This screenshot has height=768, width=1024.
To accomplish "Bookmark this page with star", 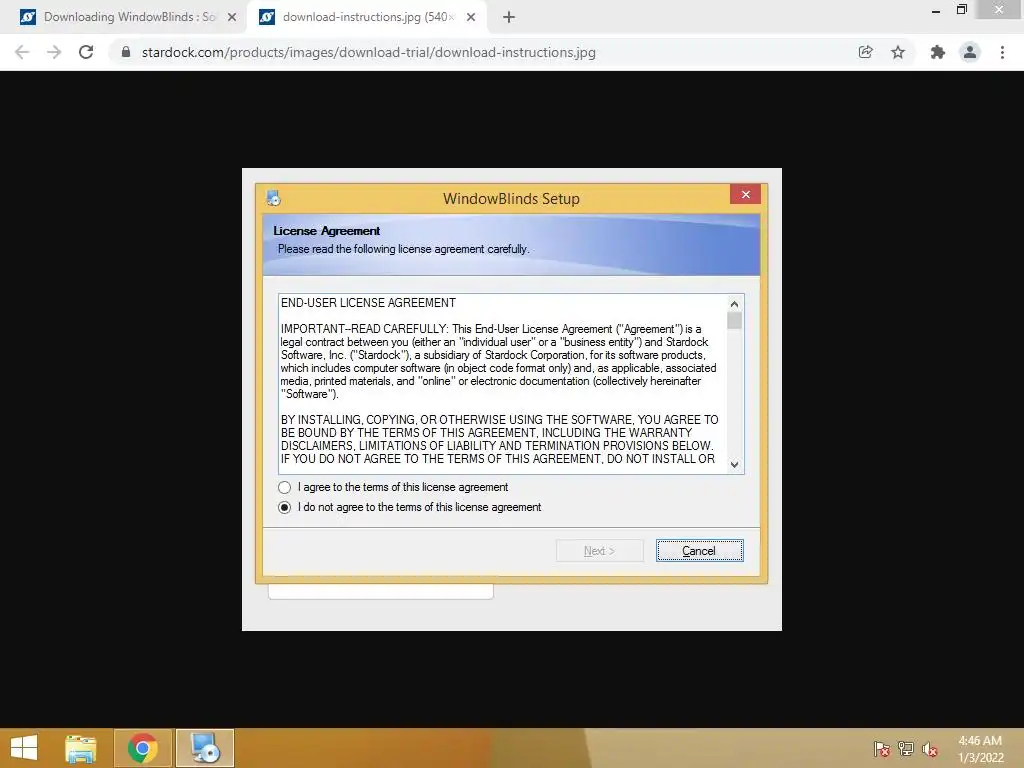I will click(x=898, y=52).
